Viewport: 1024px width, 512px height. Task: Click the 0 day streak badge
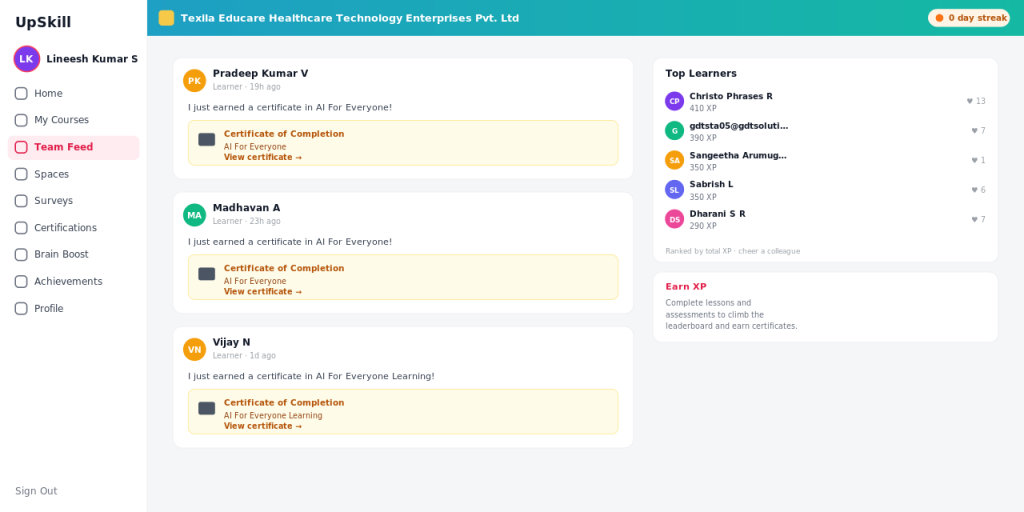pos(968,18)
